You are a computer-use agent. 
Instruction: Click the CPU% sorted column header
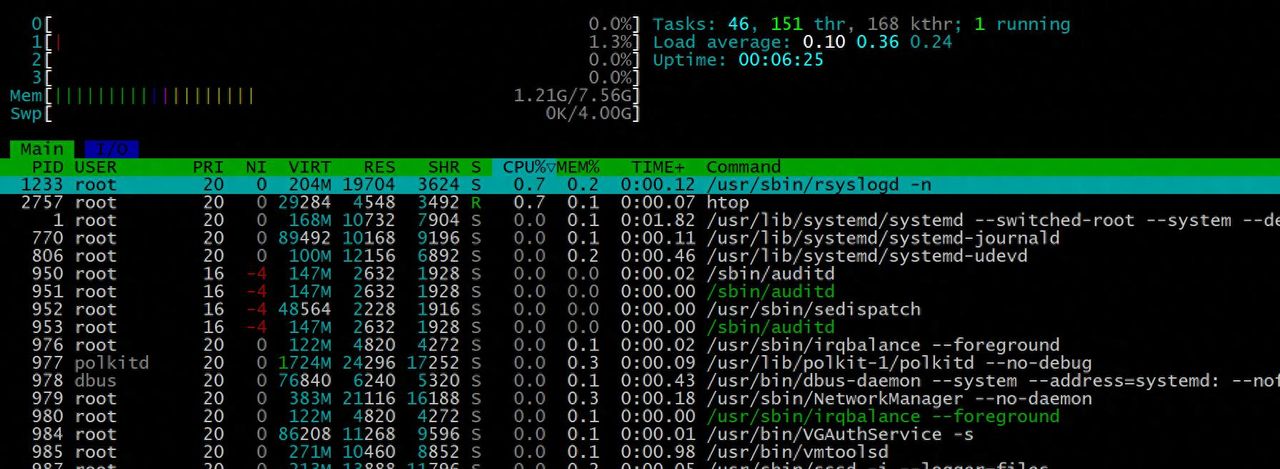pyautogui.click(x=530, y=167)
